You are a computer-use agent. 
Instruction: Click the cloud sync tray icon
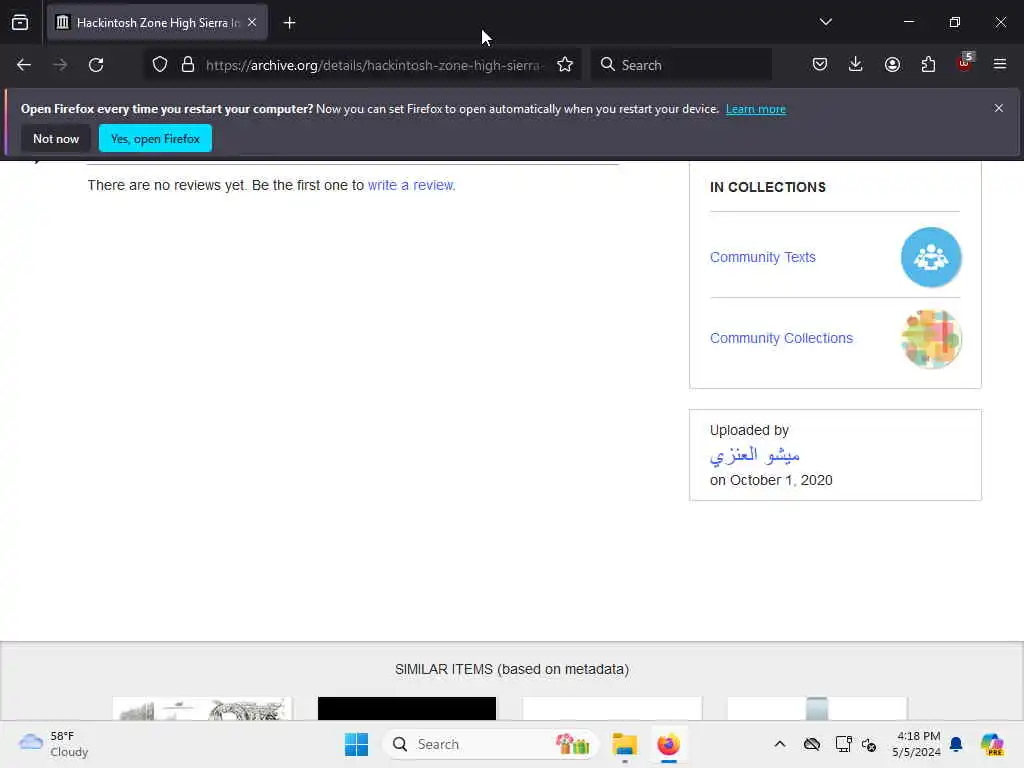click(812, 744)
